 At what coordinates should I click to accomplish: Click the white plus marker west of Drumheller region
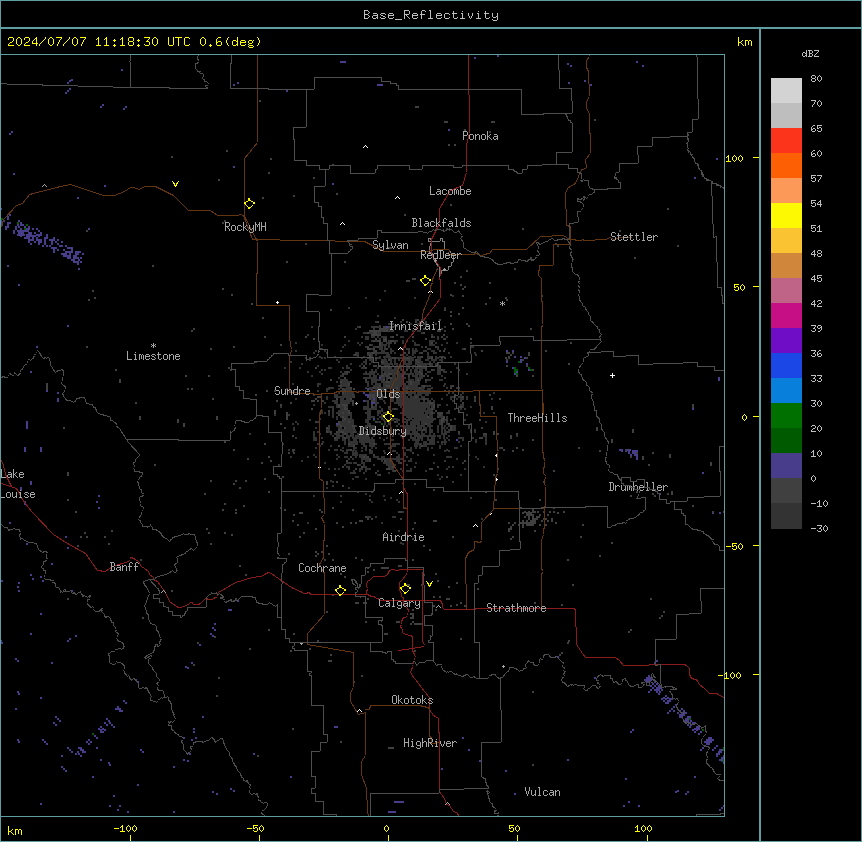pos(612,375)
